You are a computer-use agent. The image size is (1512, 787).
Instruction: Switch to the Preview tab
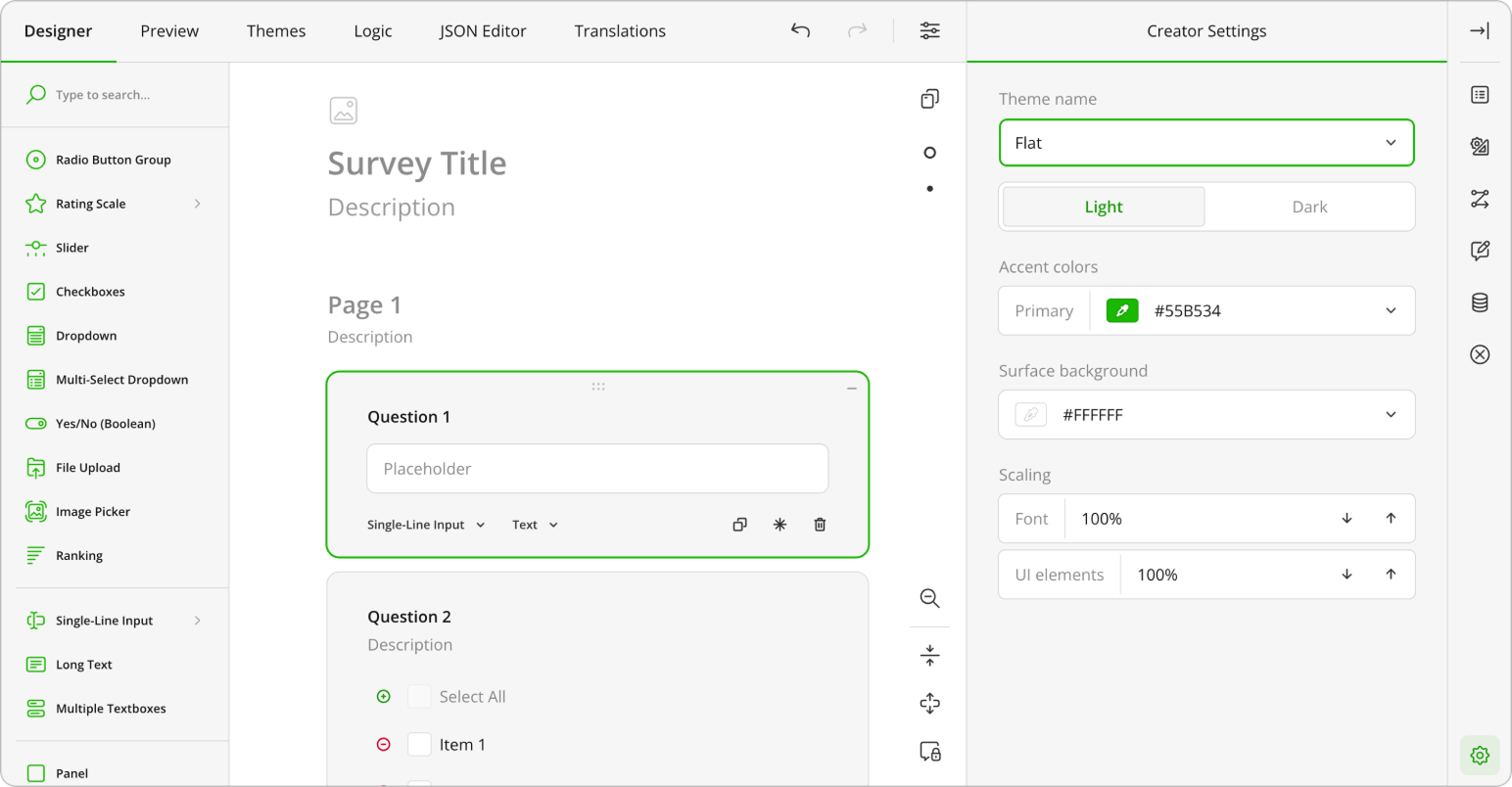click(169, 31)
